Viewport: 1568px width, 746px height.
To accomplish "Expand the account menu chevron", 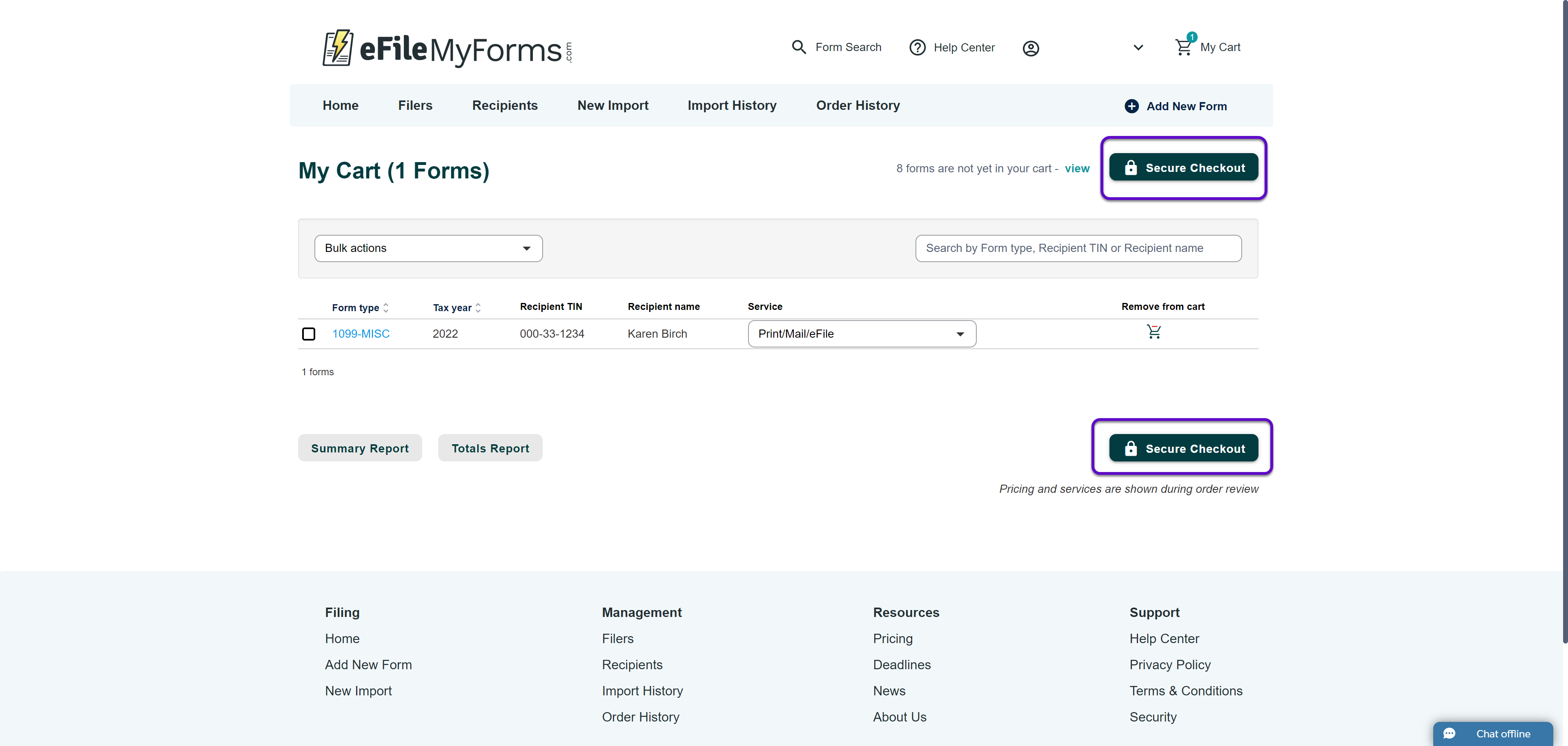I will tap(1138, 47).
